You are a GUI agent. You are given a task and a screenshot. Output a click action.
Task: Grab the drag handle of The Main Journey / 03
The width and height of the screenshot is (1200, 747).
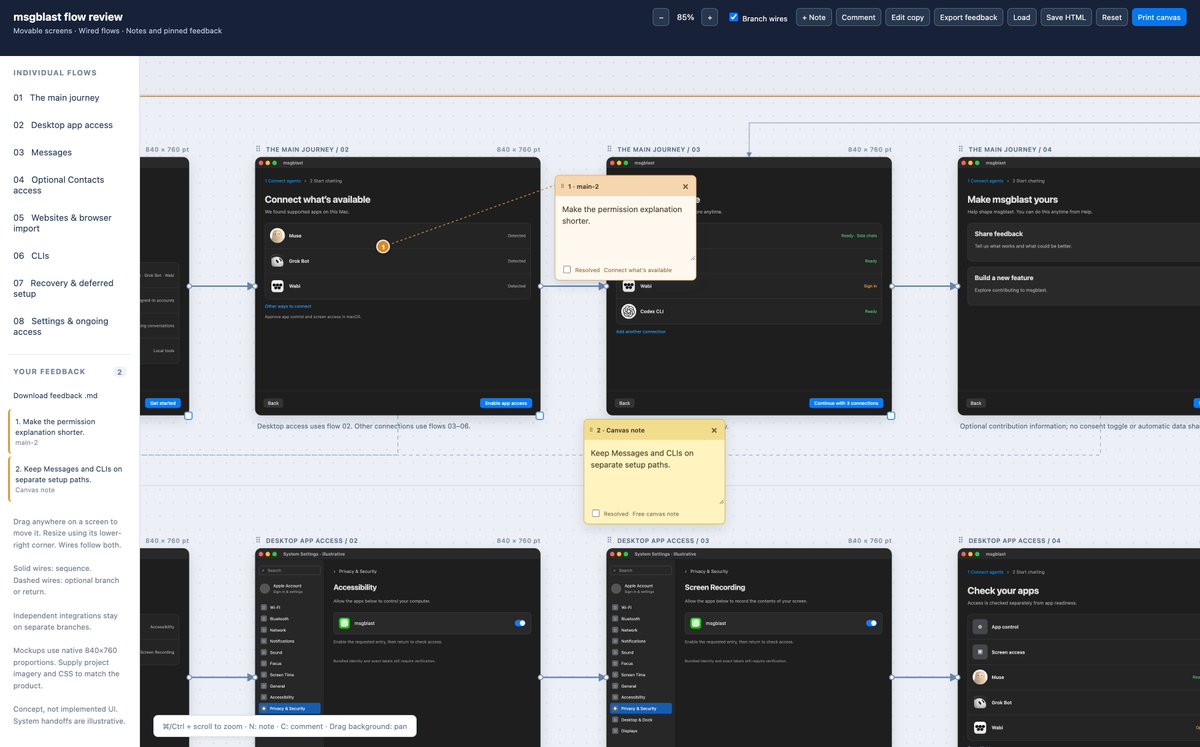tap(610, 149)
